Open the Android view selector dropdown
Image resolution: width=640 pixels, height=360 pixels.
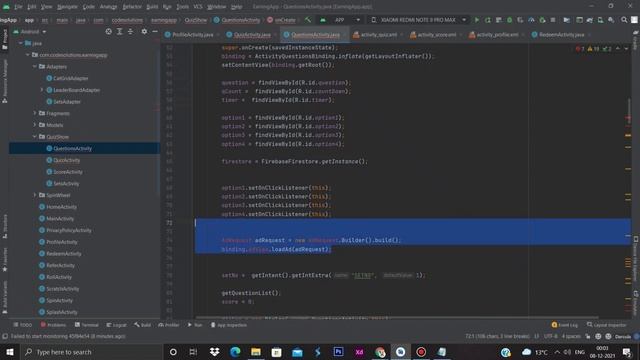pyautogui.click(x=30, y=31)
